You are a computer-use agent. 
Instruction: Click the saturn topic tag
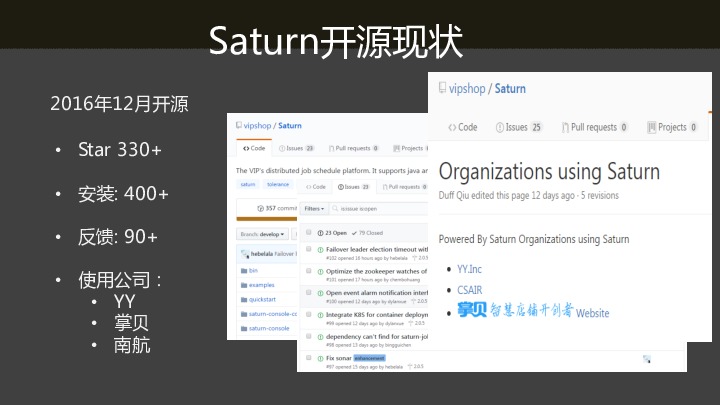(x=248, y=184)
